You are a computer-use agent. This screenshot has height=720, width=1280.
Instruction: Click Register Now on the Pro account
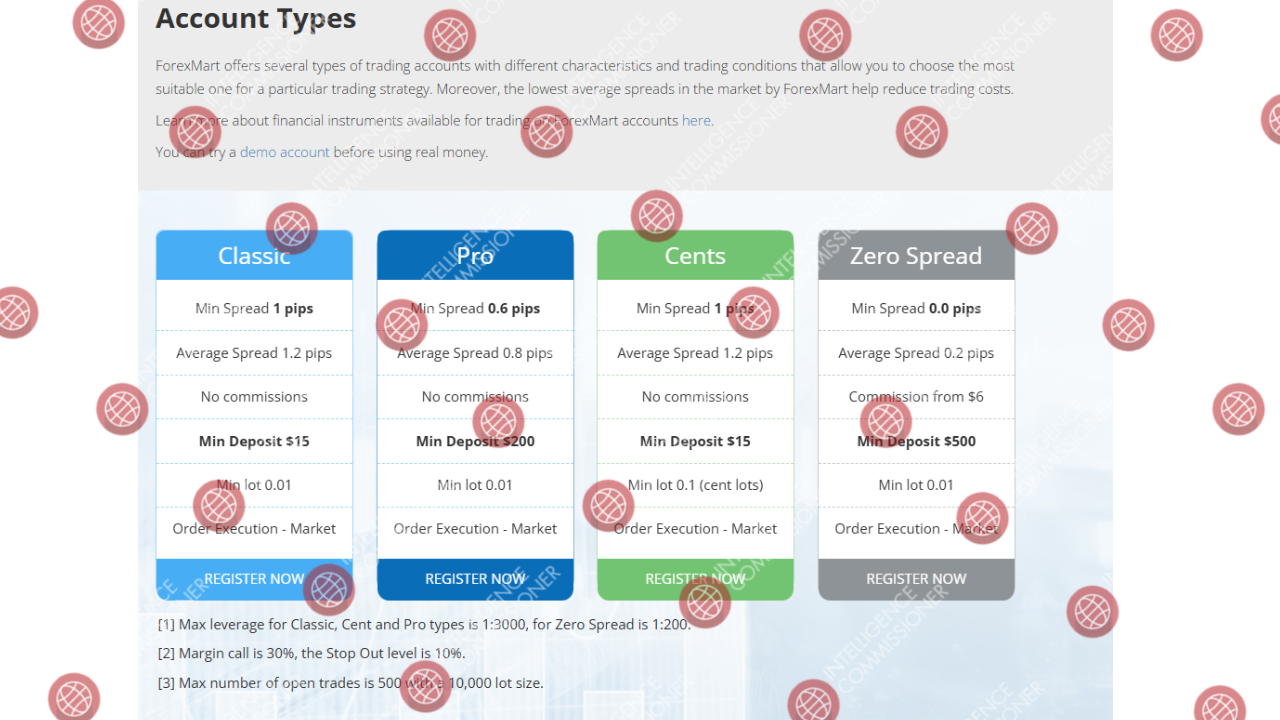[x=475, y=579]
